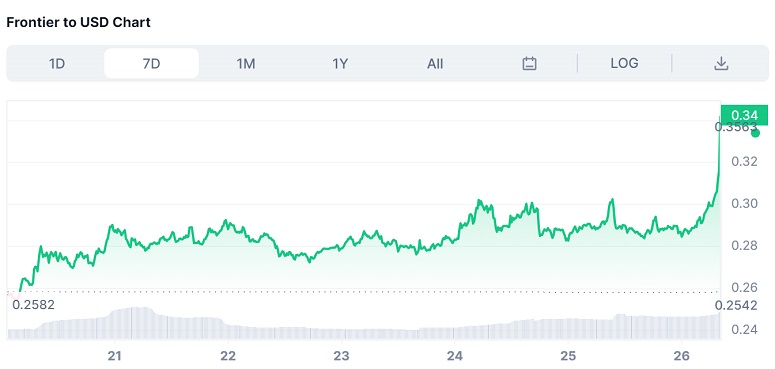Click the 0.2582 starting price label
Image resolution: width=775 pixels, height=369 pixels.
click(34, 305)
